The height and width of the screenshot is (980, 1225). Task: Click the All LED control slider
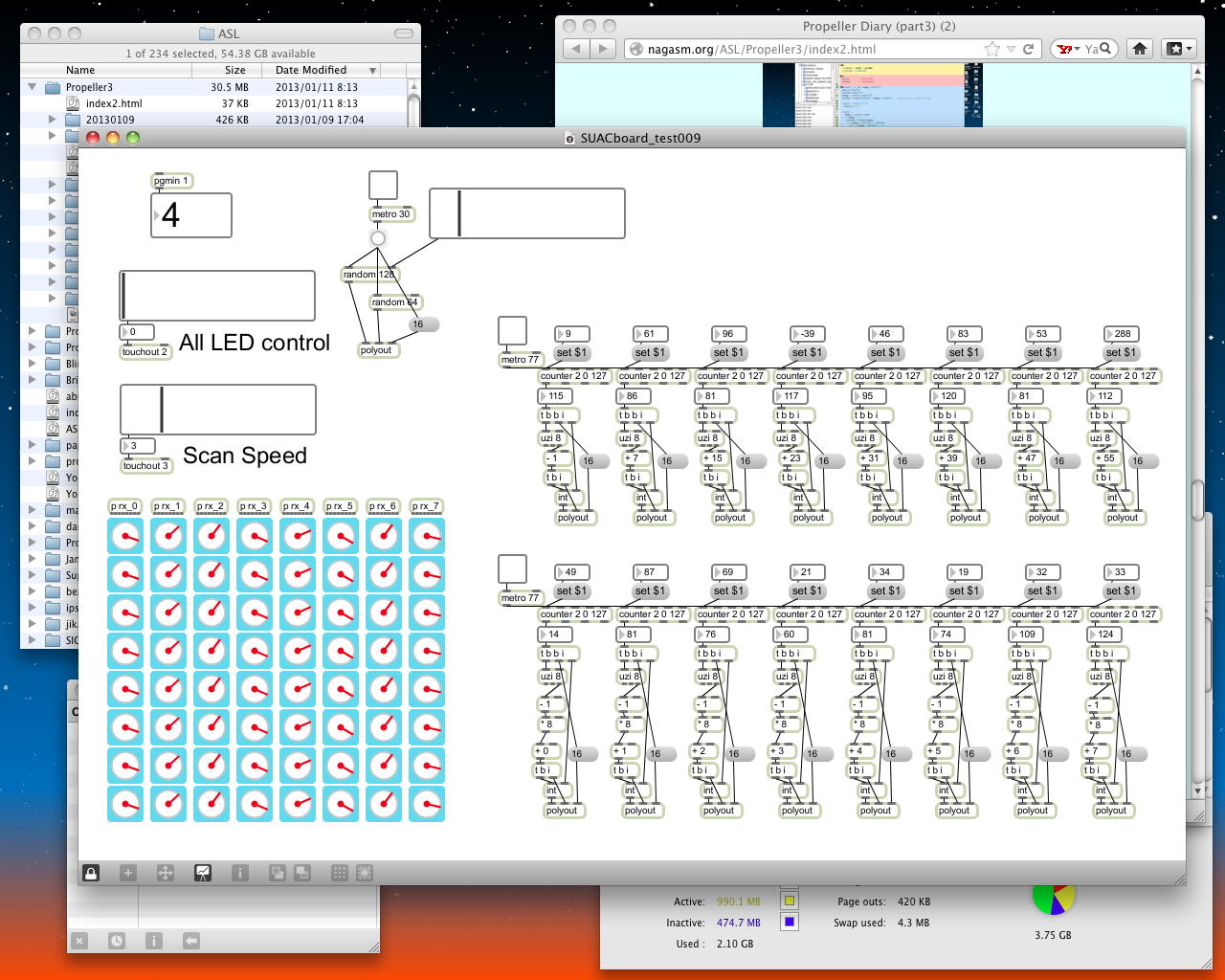point(217,296)
